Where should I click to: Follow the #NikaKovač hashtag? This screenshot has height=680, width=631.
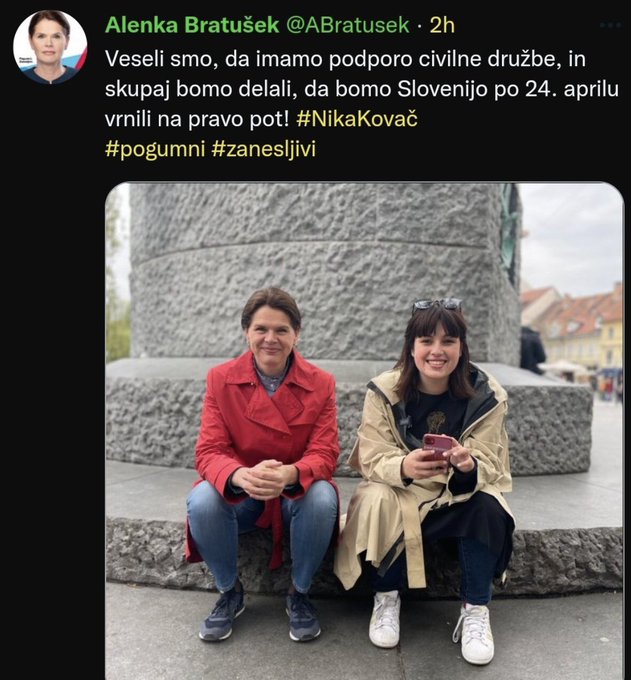356,119
